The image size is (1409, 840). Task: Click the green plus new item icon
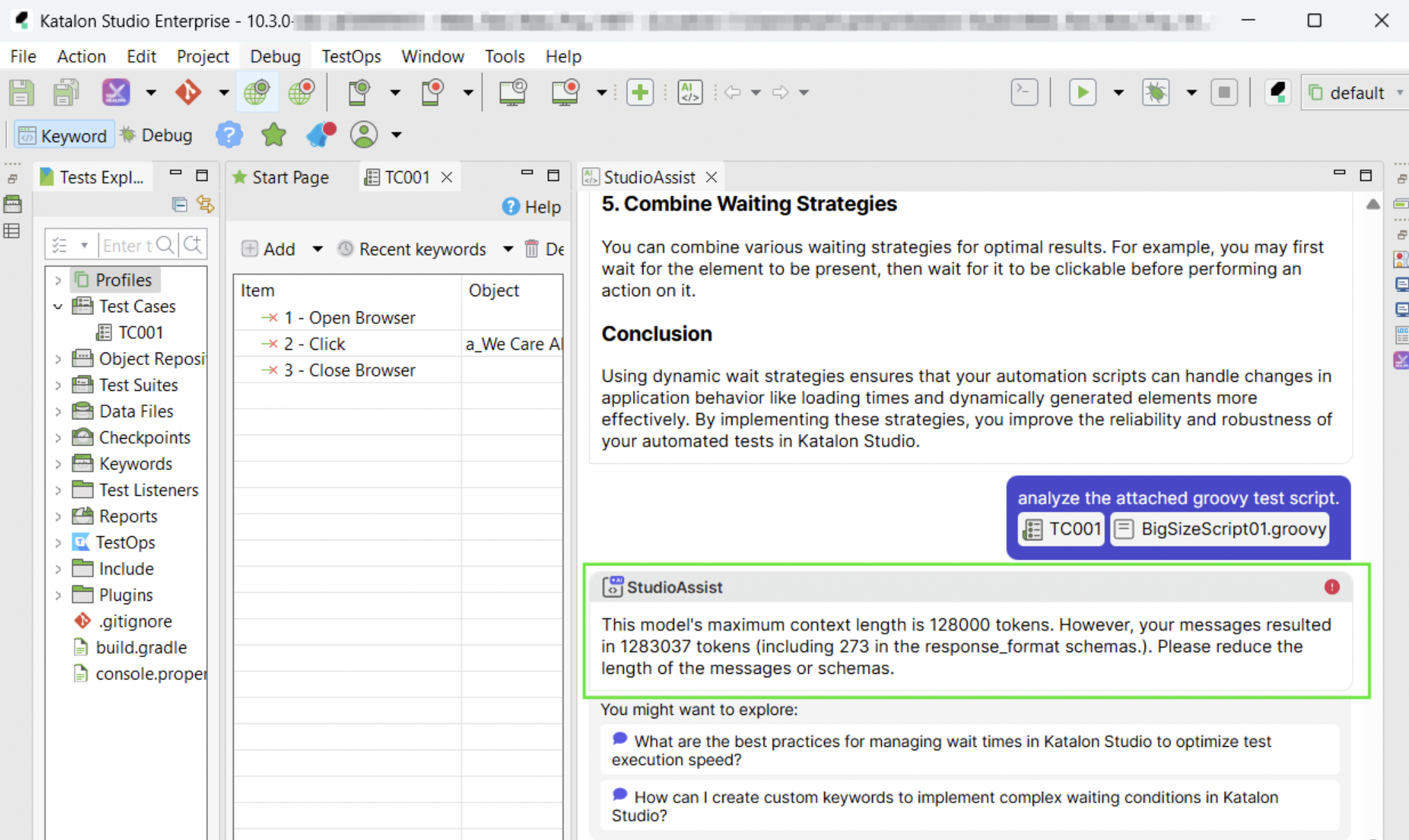tap(639, 92)
